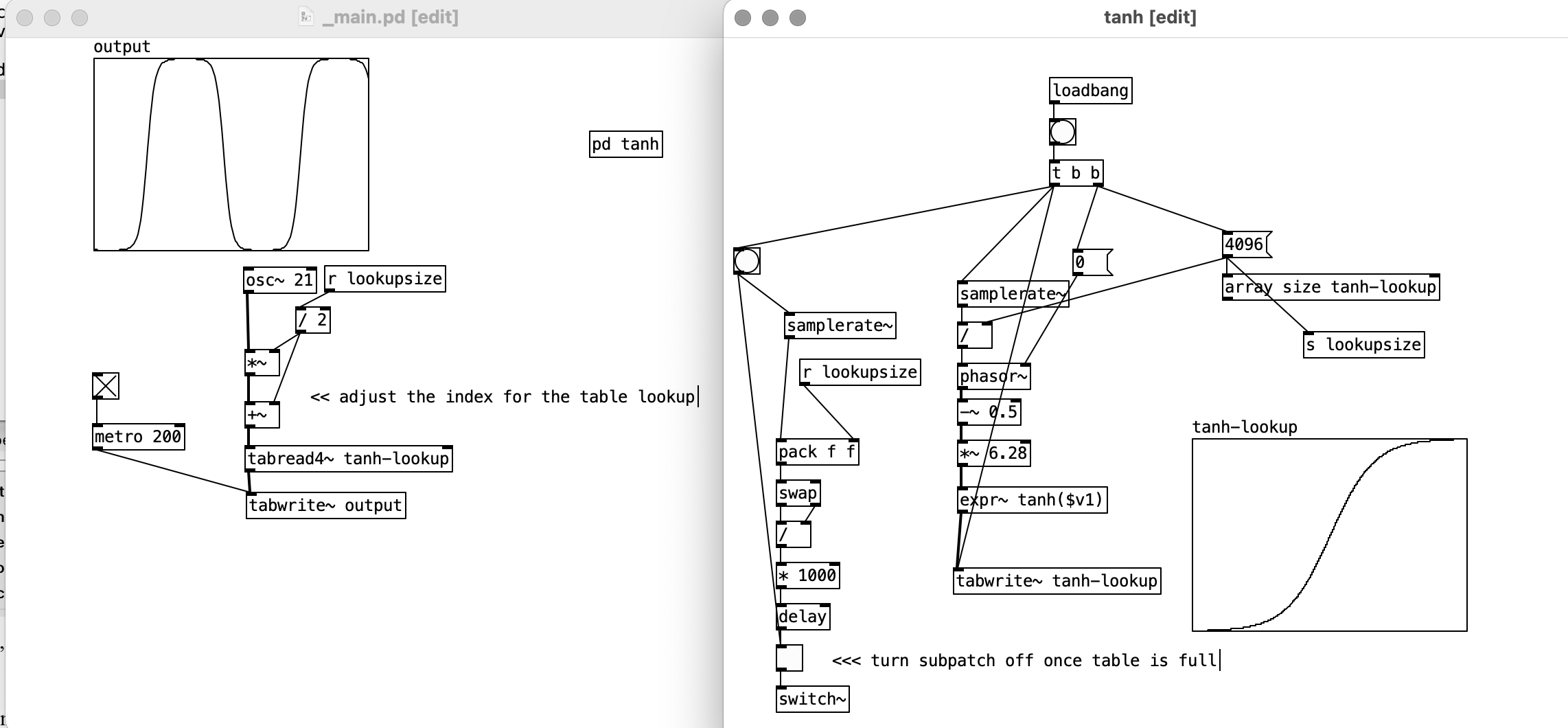1568x728 pixels.
Task: Click the metro 200 object
Action: coord(138,437)
